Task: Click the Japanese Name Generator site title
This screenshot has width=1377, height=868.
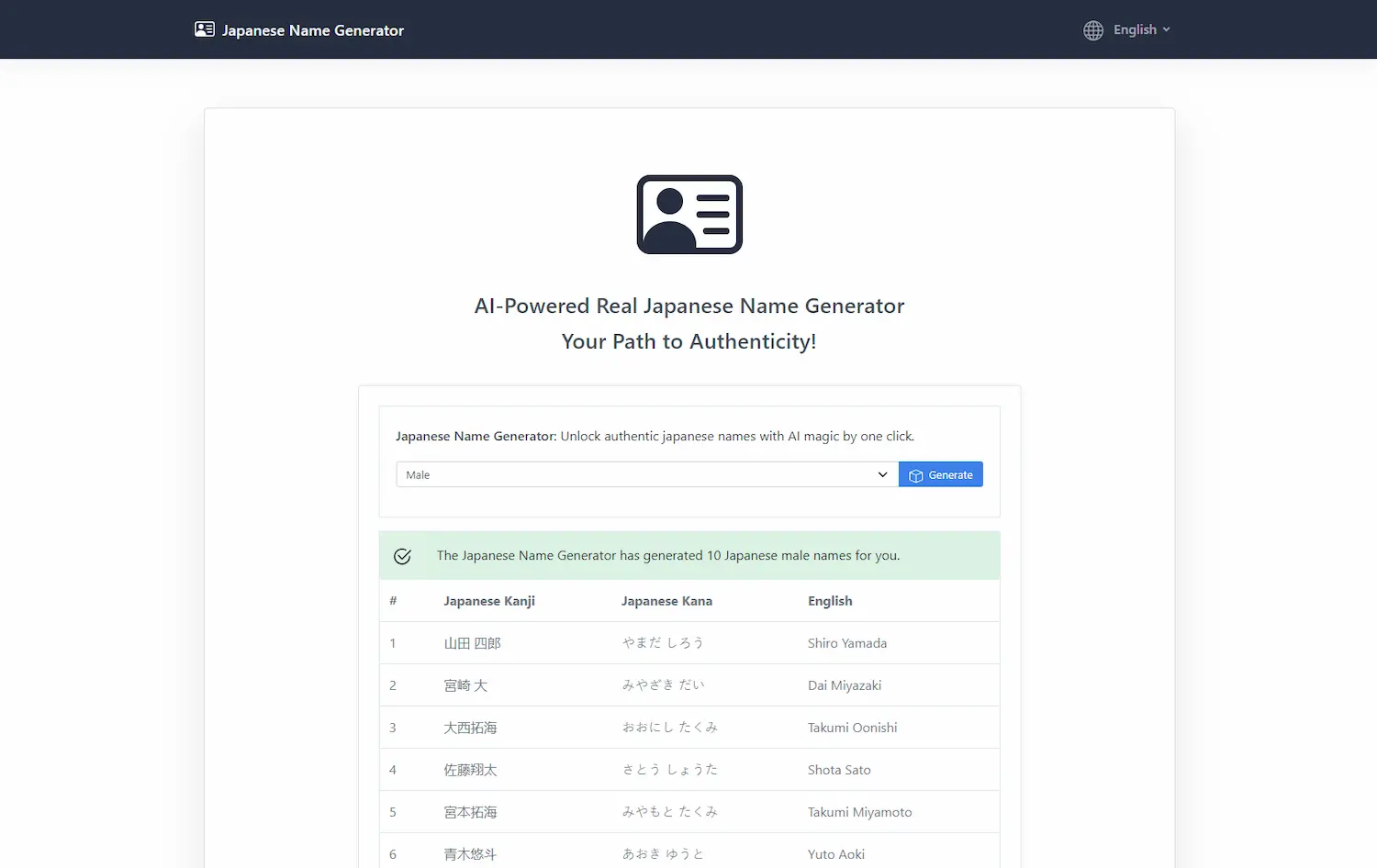Action: click(x=311, y=29)
